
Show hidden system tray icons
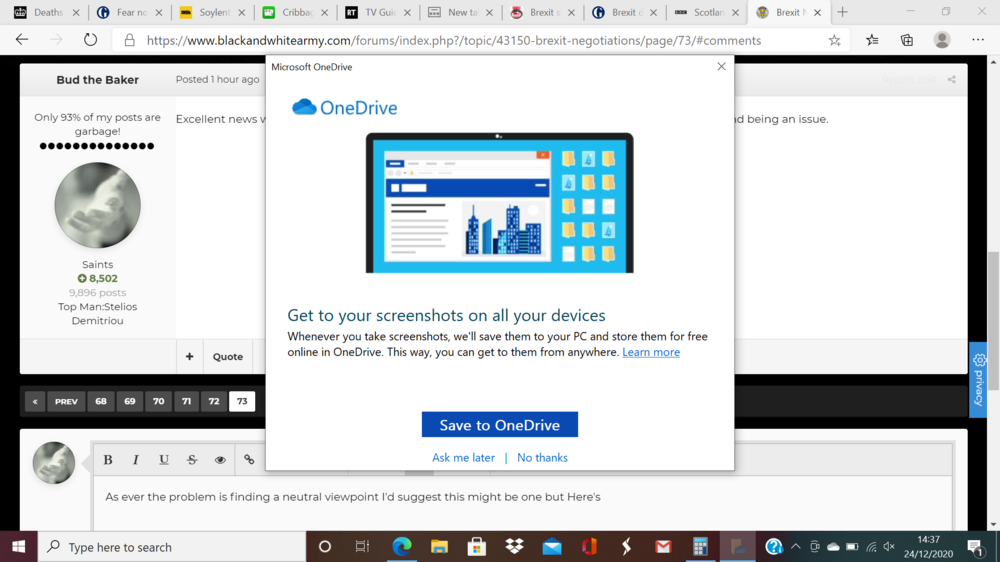pyautogui.click(x=795, y=547)
